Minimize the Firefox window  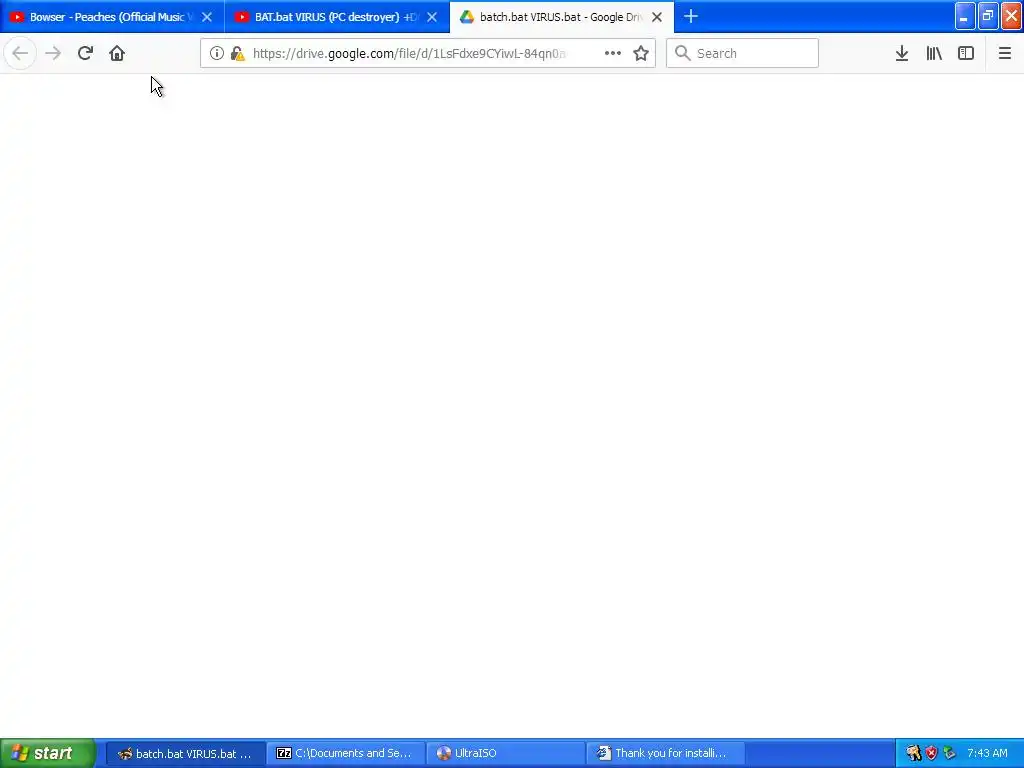coord(965,16)
